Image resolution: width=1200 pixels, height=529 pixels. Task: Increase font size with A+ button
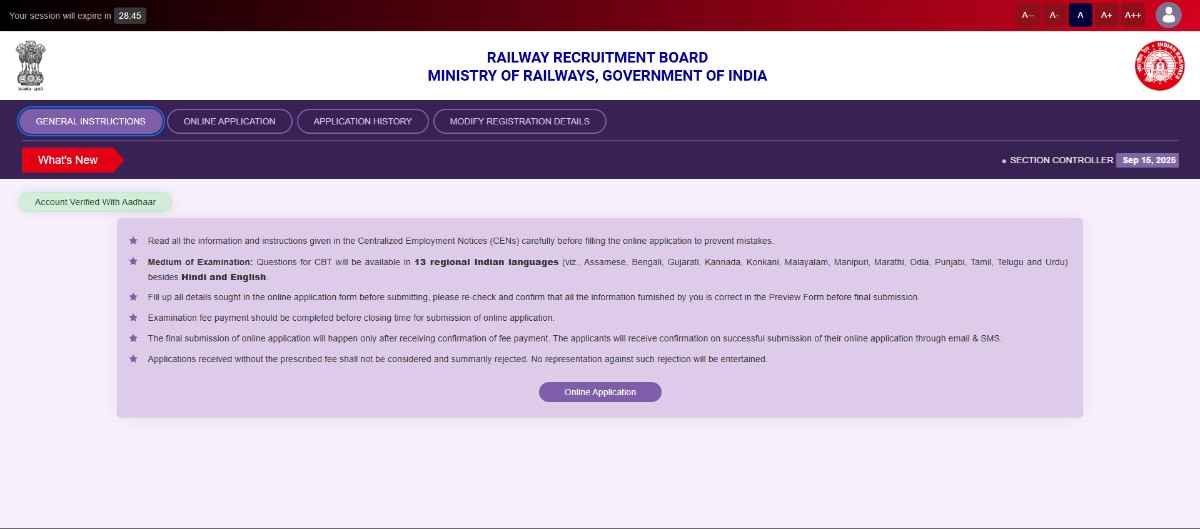[1106, 15]
